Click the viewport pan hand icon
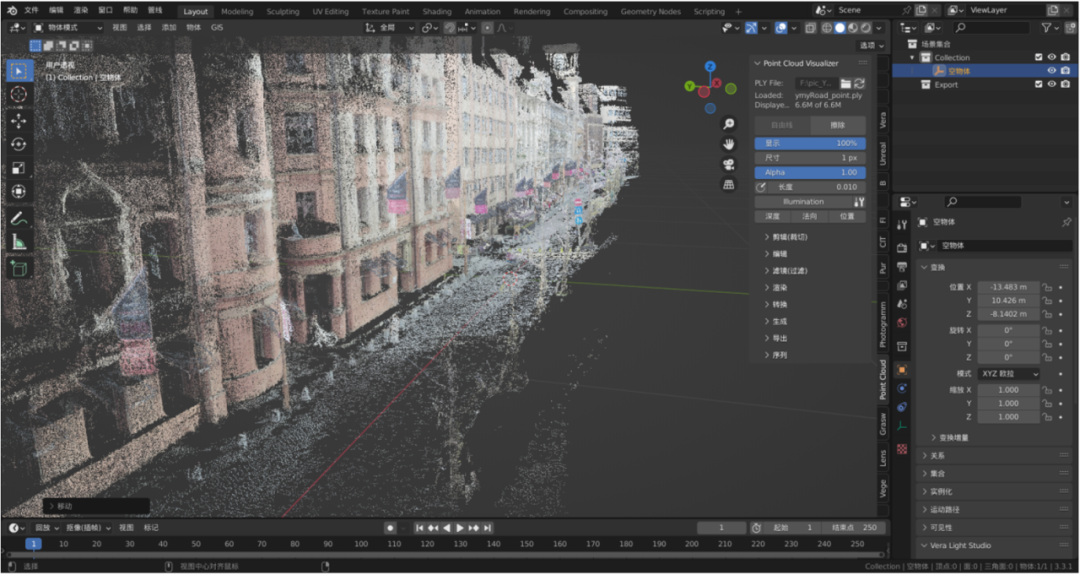The width and height of the screenshot is (1080, 575). [728, 144]
